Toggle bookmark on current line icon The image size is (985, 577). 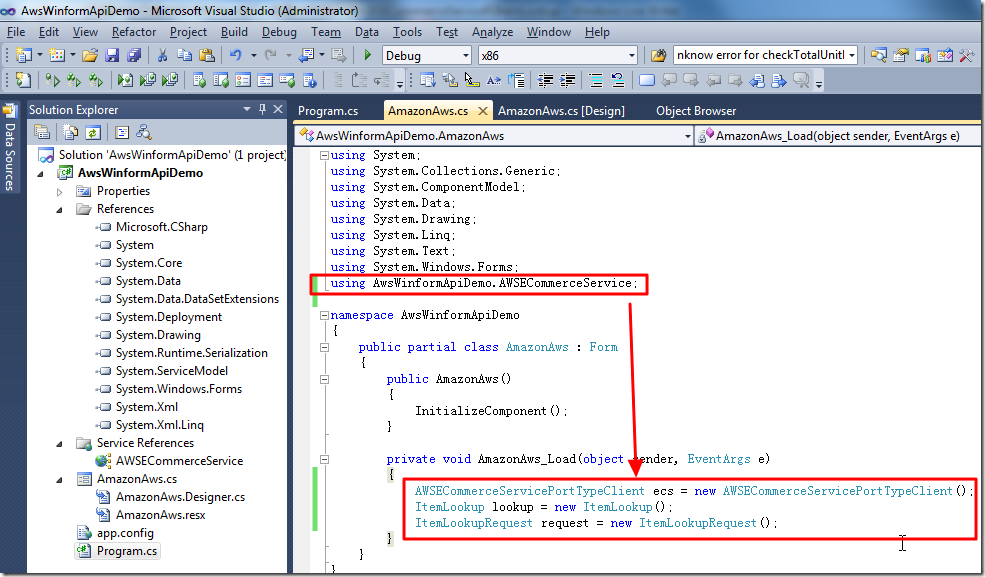click(x=646, y=80)
